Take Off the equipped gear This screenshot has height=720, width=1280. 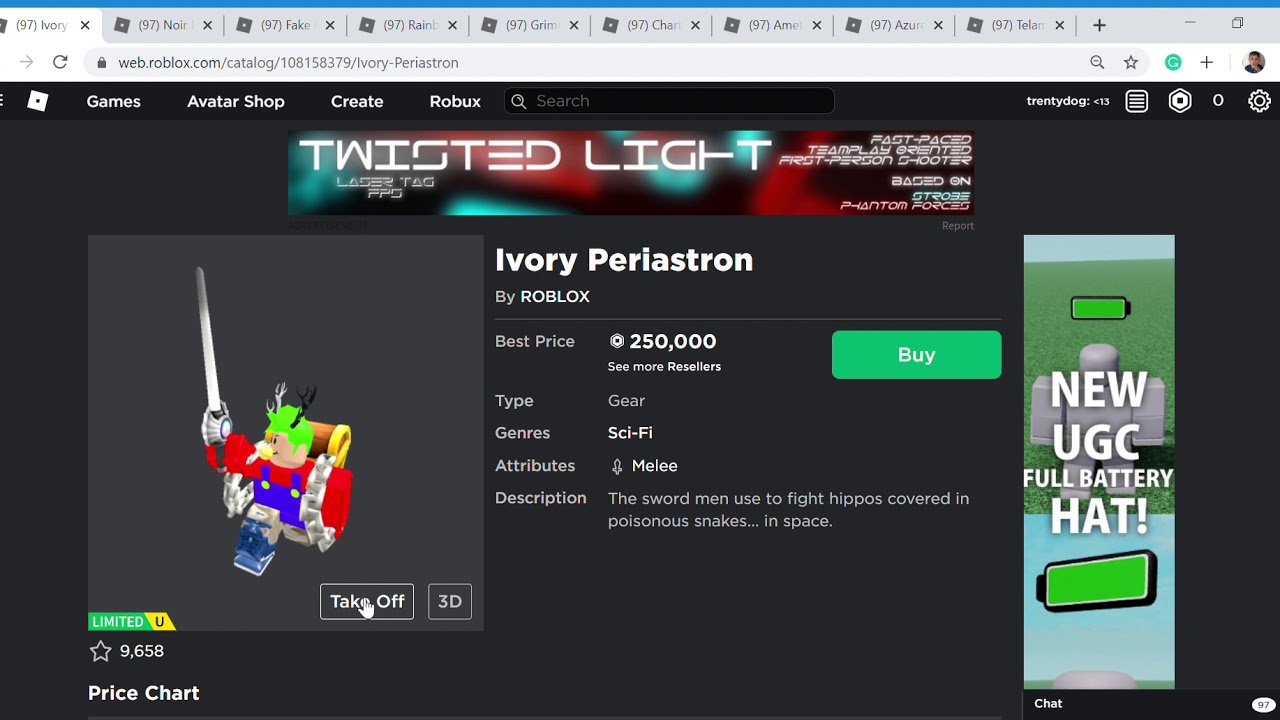[367, 601]
